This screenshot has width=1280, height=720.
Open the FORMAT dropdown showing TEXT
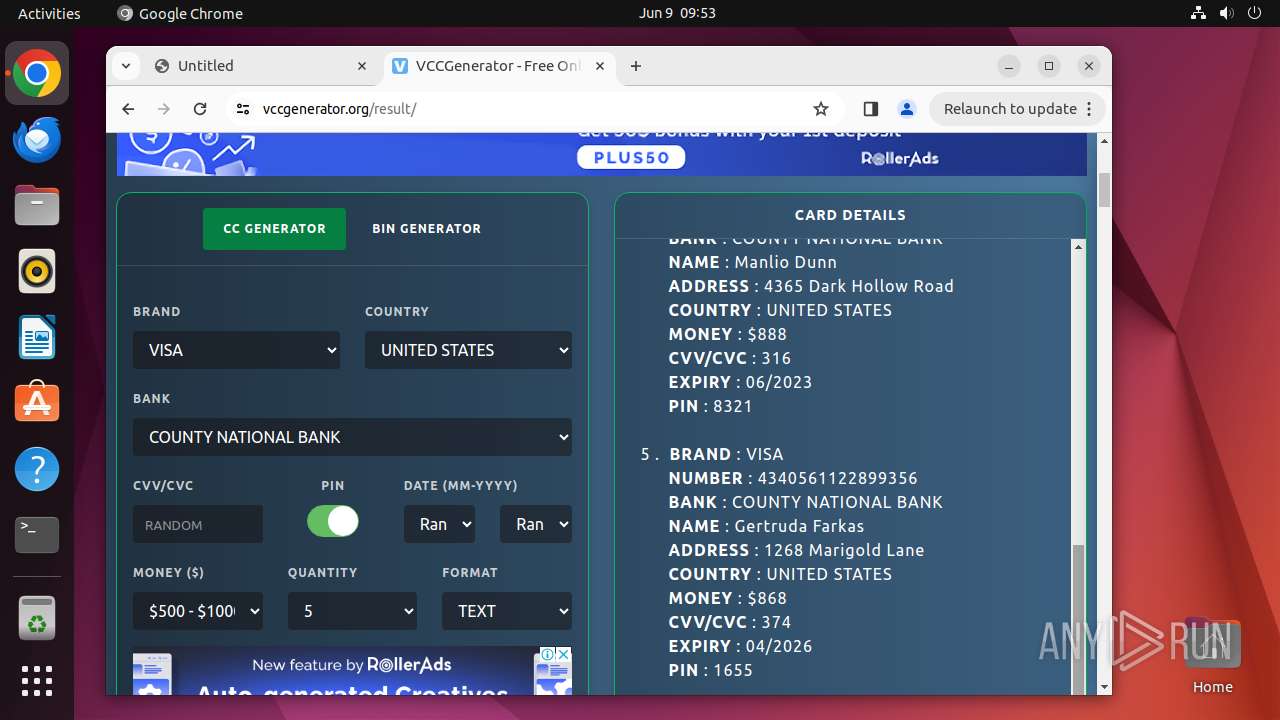[x=507, y=611]
